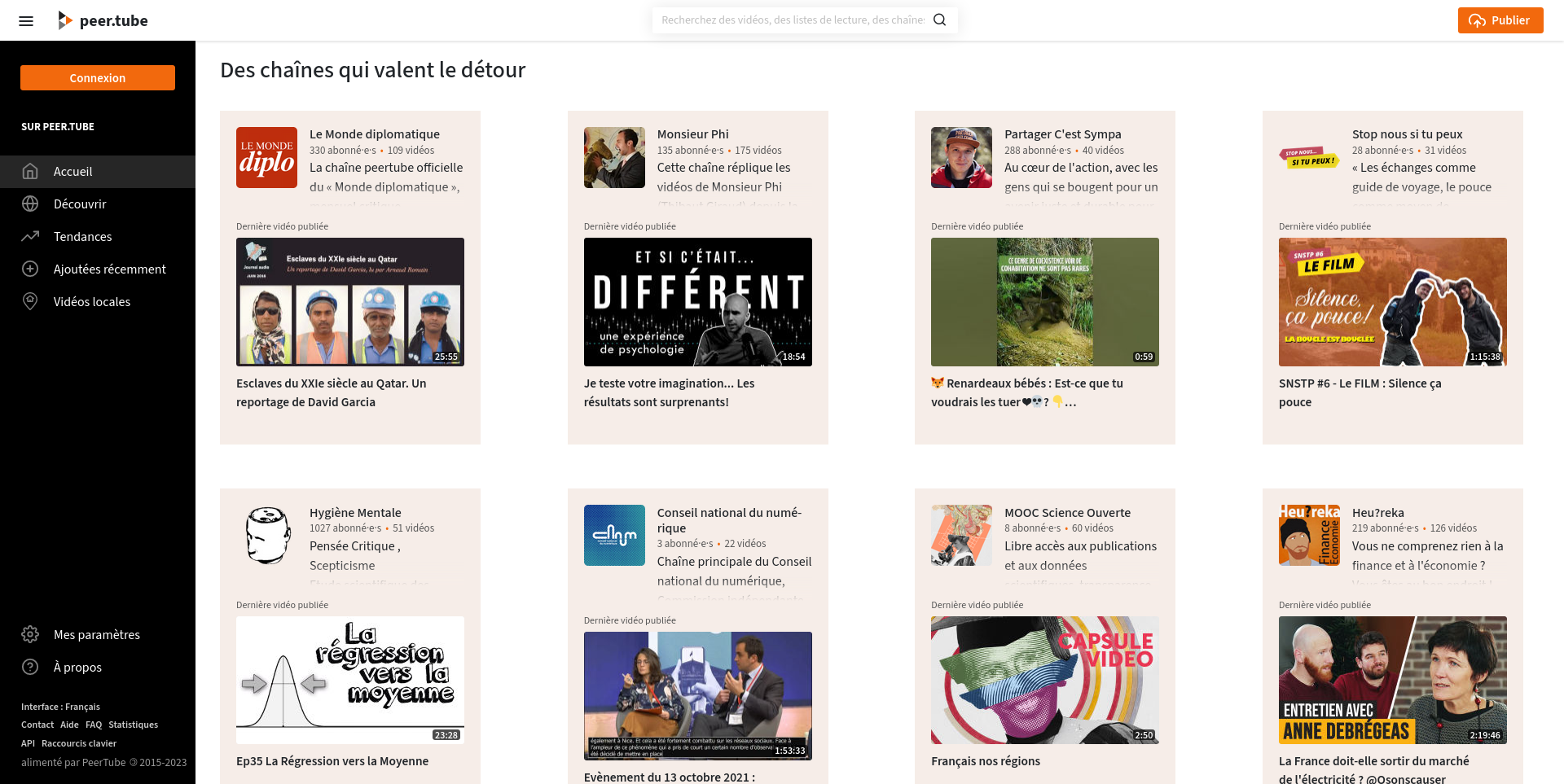Click the Mes paramètres gear icon
1564x784 pixels.
tap(30, 634)
